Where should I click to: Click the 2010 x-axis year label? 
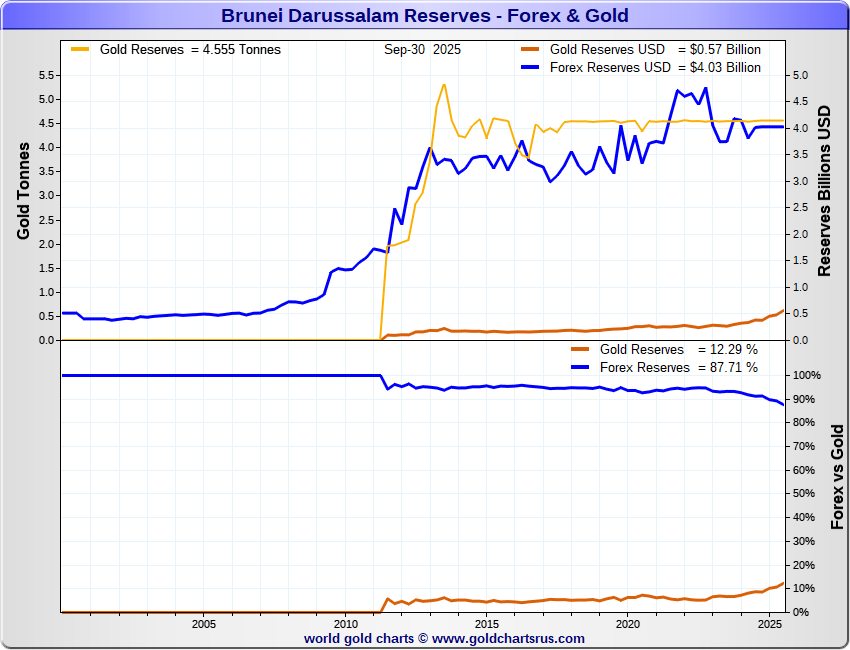click(345, 624)
